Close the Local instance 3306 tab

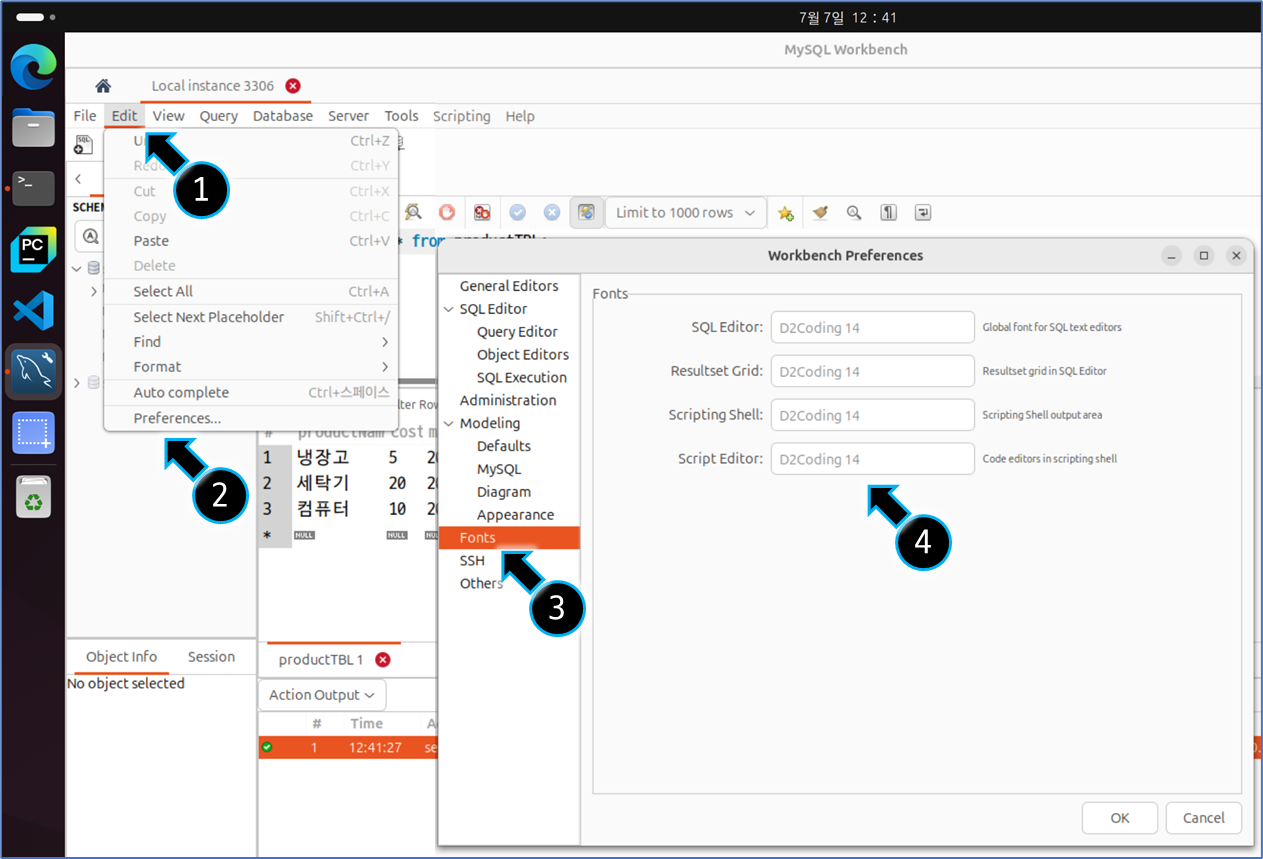pos(293,86)
